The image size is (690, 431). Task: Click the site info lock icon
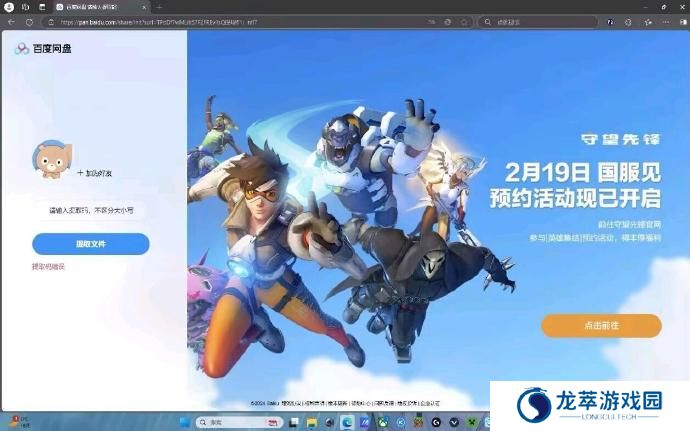point(51,22)
